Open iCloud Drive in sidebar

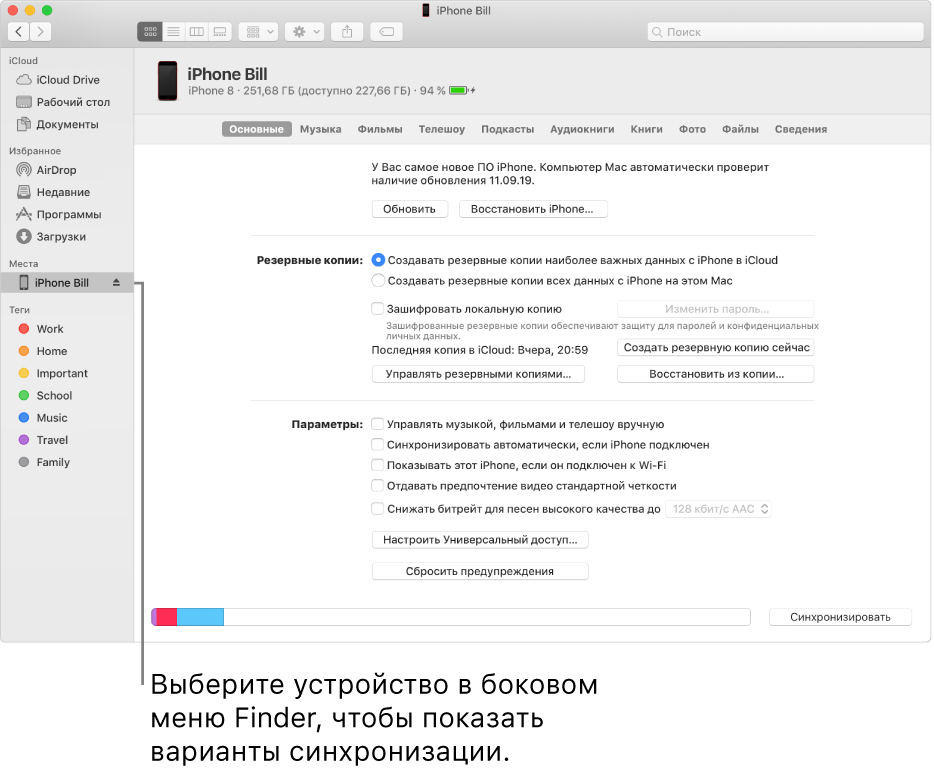click(67, 80)
